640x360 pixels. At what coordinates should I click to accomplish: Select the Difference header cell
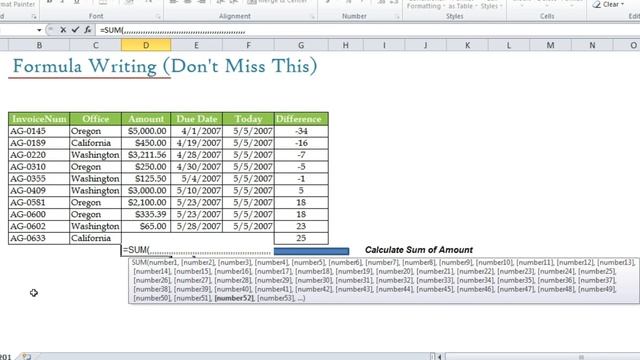tap(301, 119)
